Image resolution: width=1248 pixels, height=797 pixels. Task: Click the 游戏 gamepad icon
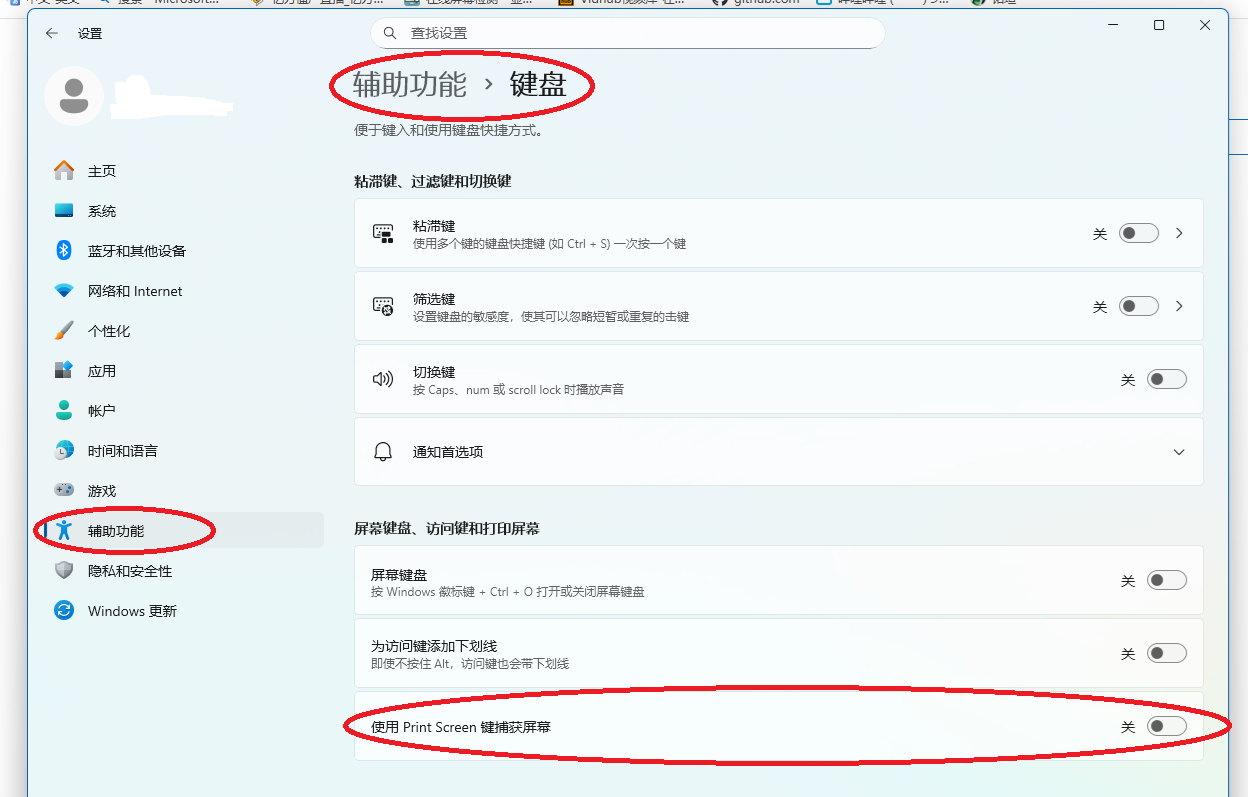pos(64,491)
